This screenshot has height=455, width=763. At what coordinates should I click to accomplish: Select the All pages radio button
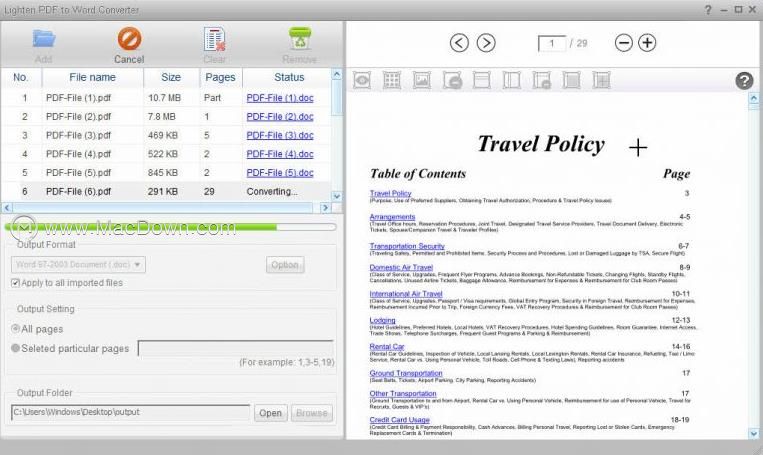(16, 329)
